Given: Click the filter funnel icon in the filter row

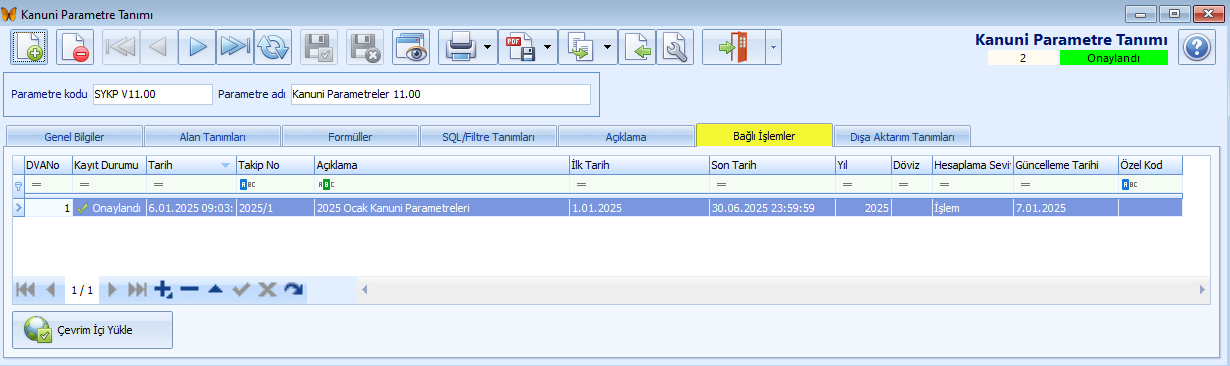Looking at the screenshot, I should coord(18,185).
